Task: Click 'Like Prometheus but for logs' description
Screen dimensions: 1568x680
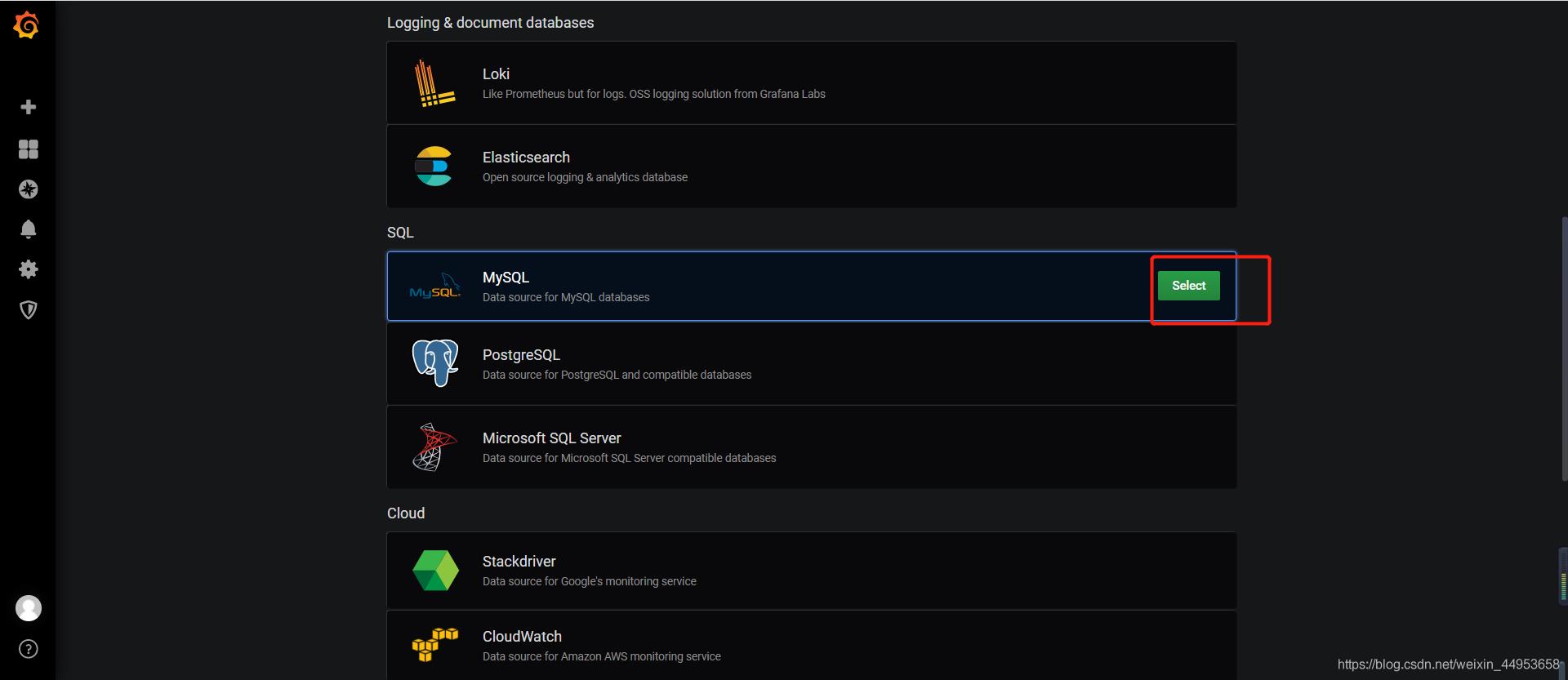Action: click(x=653, y=95)
